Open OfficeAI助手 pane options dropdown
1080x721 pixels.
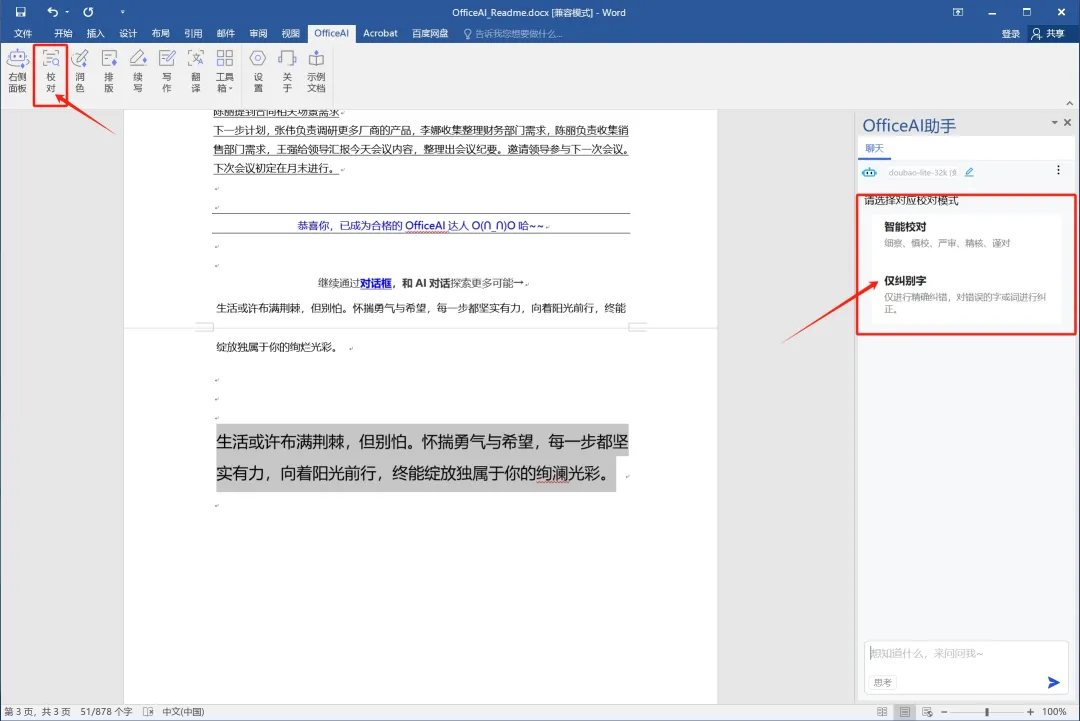point(1055,123)
